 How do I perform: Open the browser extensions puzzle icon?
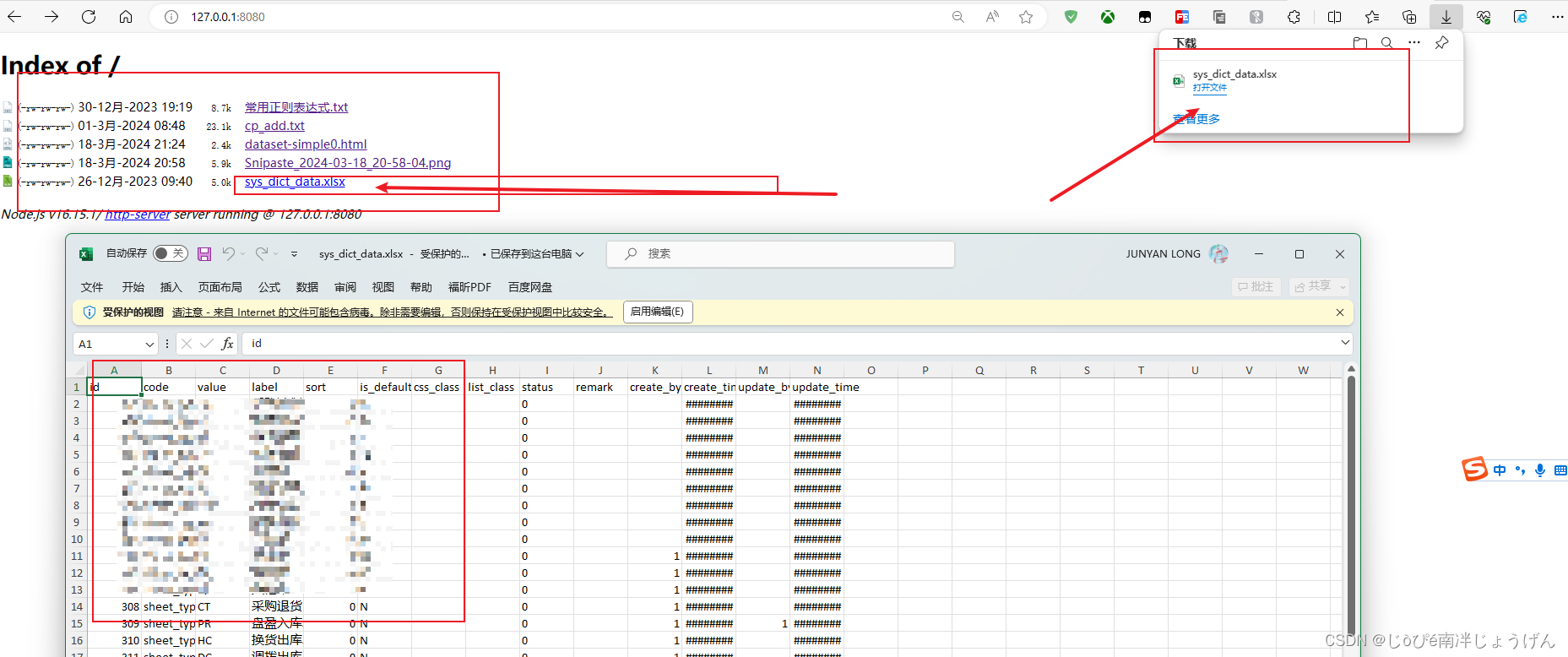pyautogui.click(x=1294, y=17)
